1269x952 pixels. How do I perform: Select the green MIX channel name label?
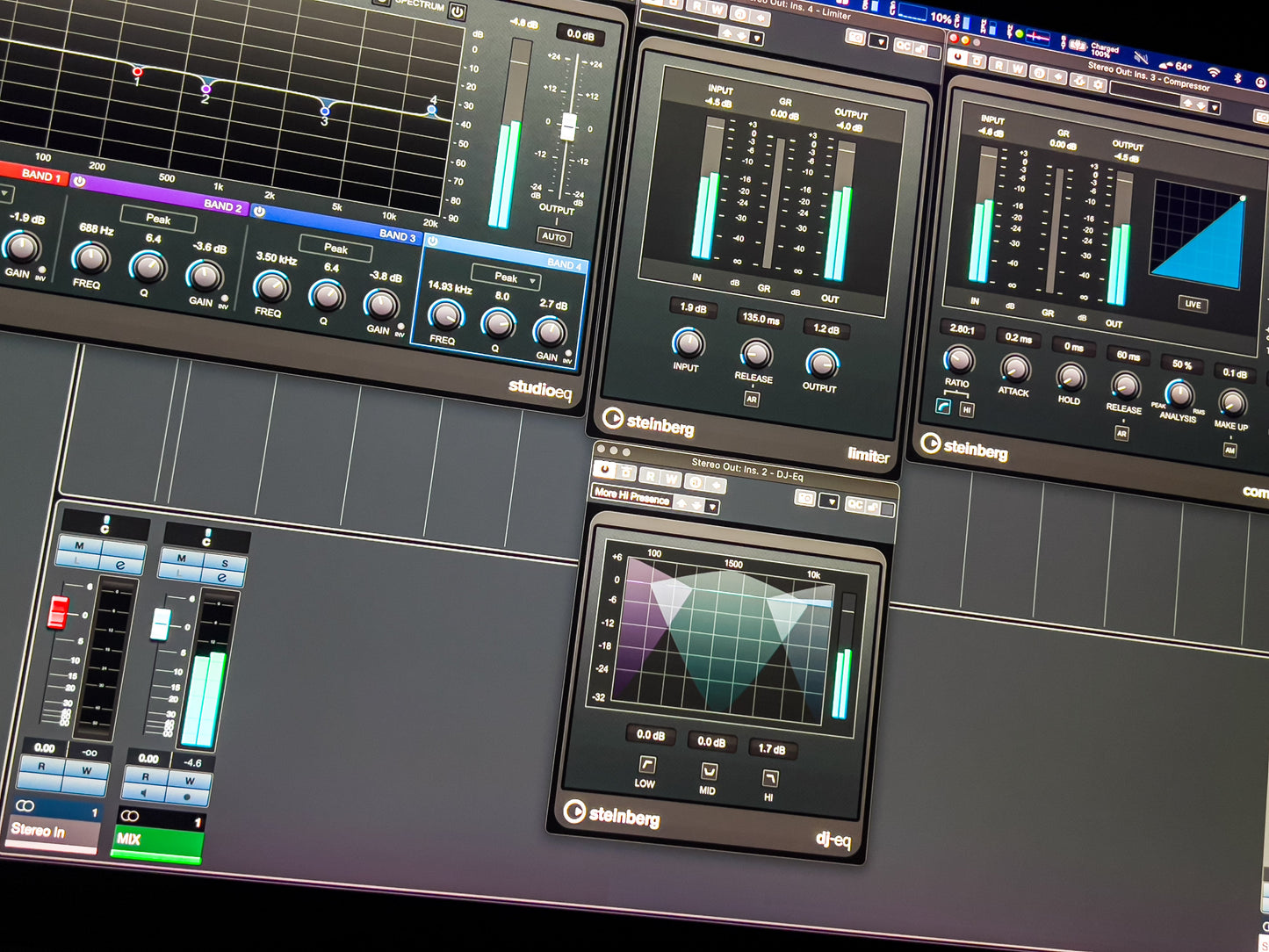pos(158,841)
